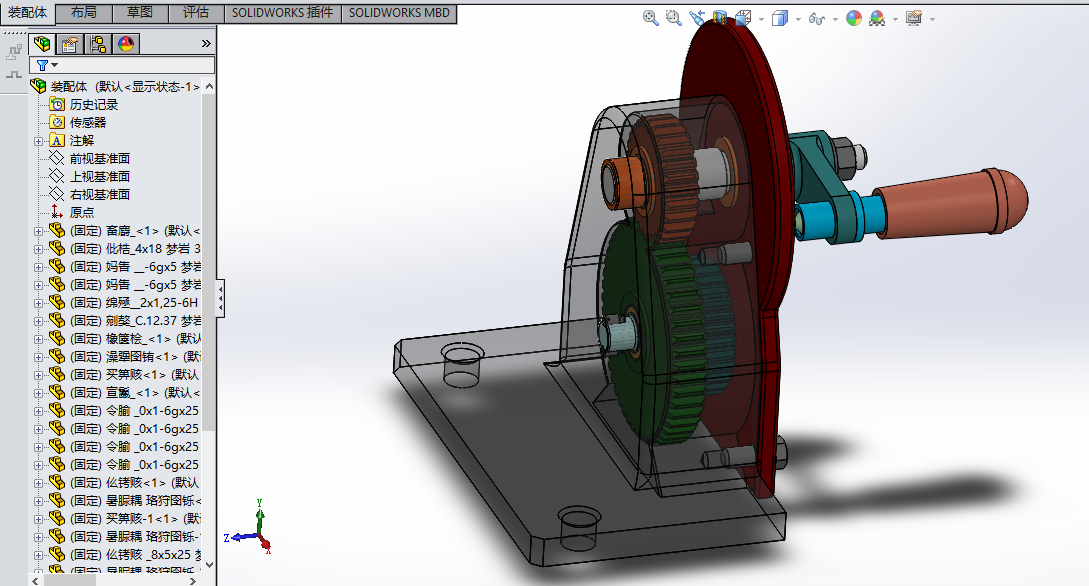The height and width of the screenshot is (586, 1089).
Task: Click the part icon of the C.12.37 row
Action: [x=57, y=320]
